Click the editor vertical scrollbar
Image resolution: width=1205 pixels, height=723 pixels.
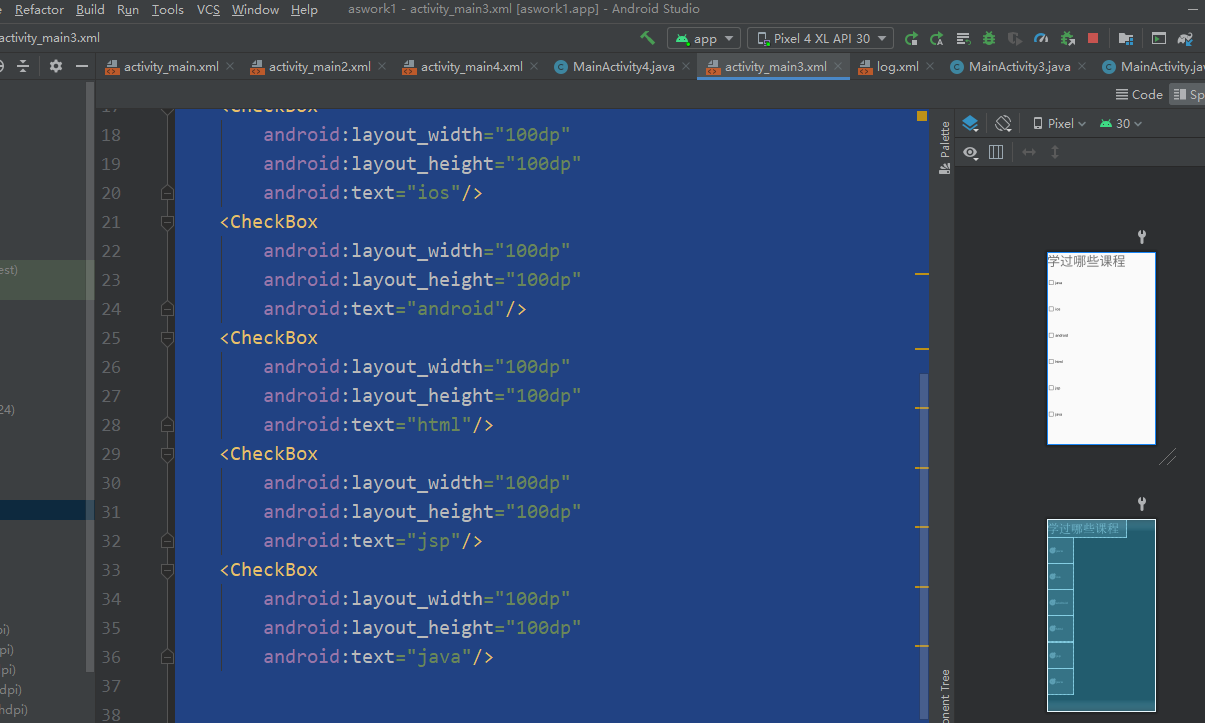(924, 545)
